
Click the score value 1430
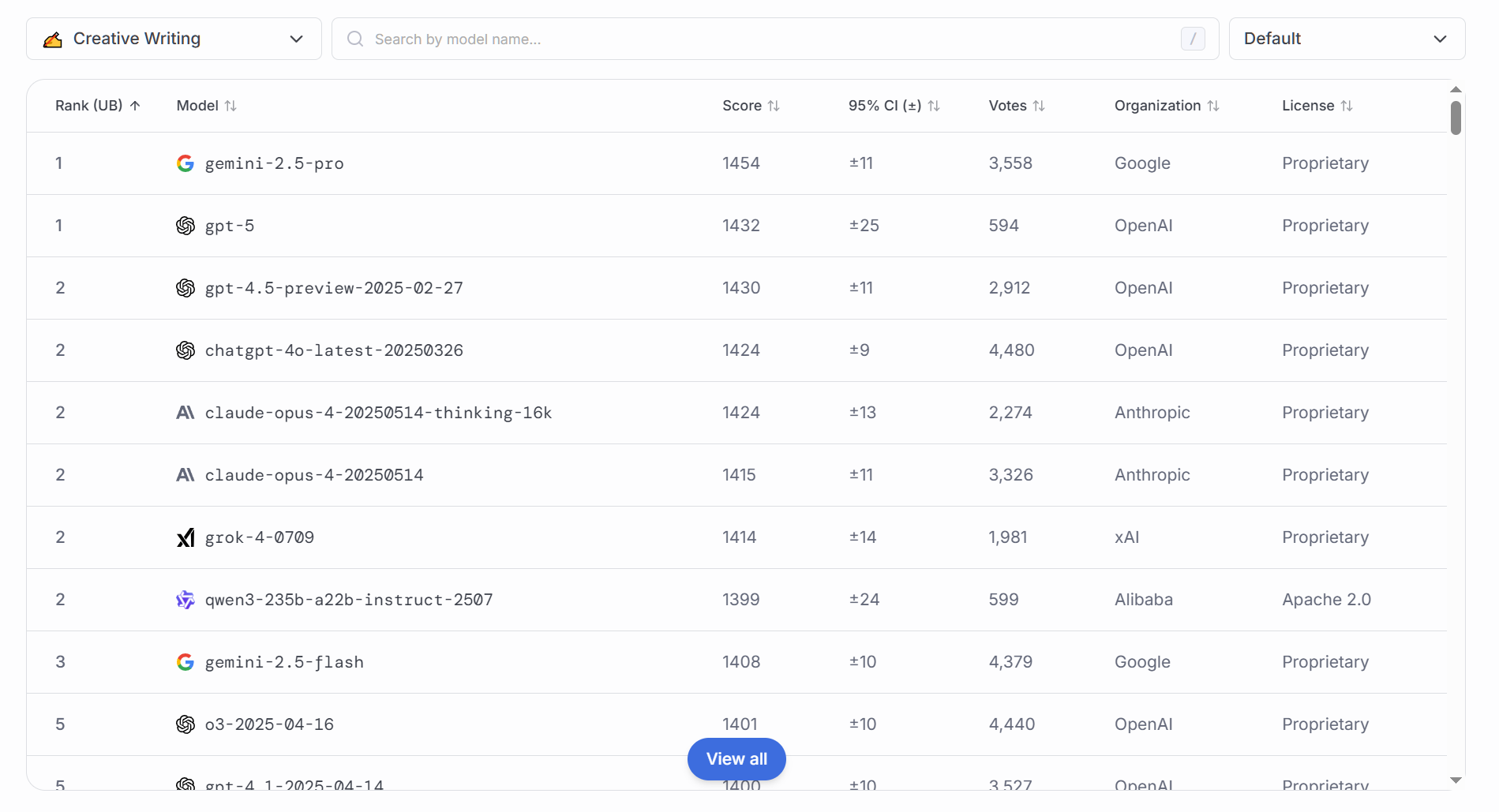741,288
